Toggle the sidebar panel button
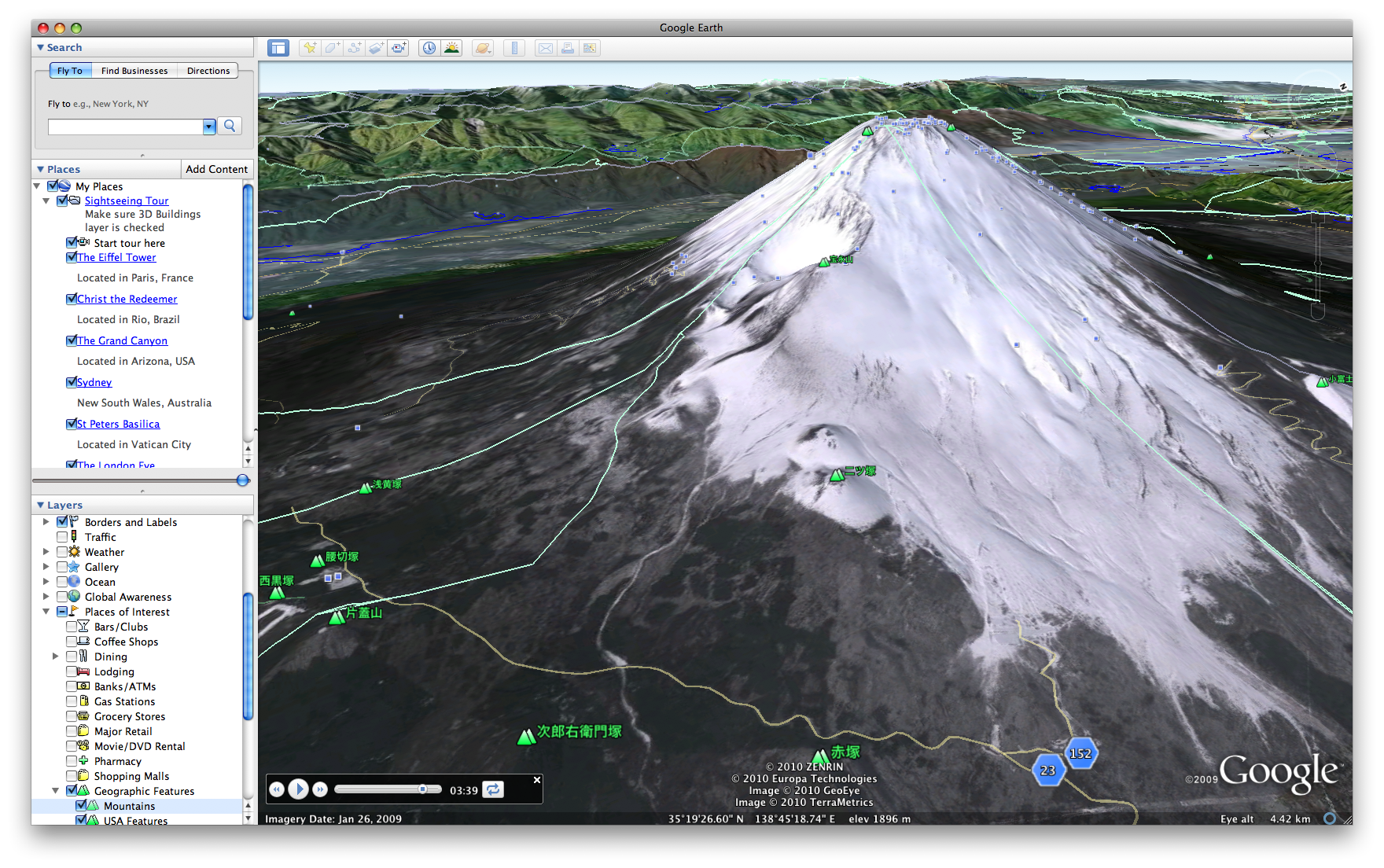The height and width of the screenshot is (868, 1384). 278,48
